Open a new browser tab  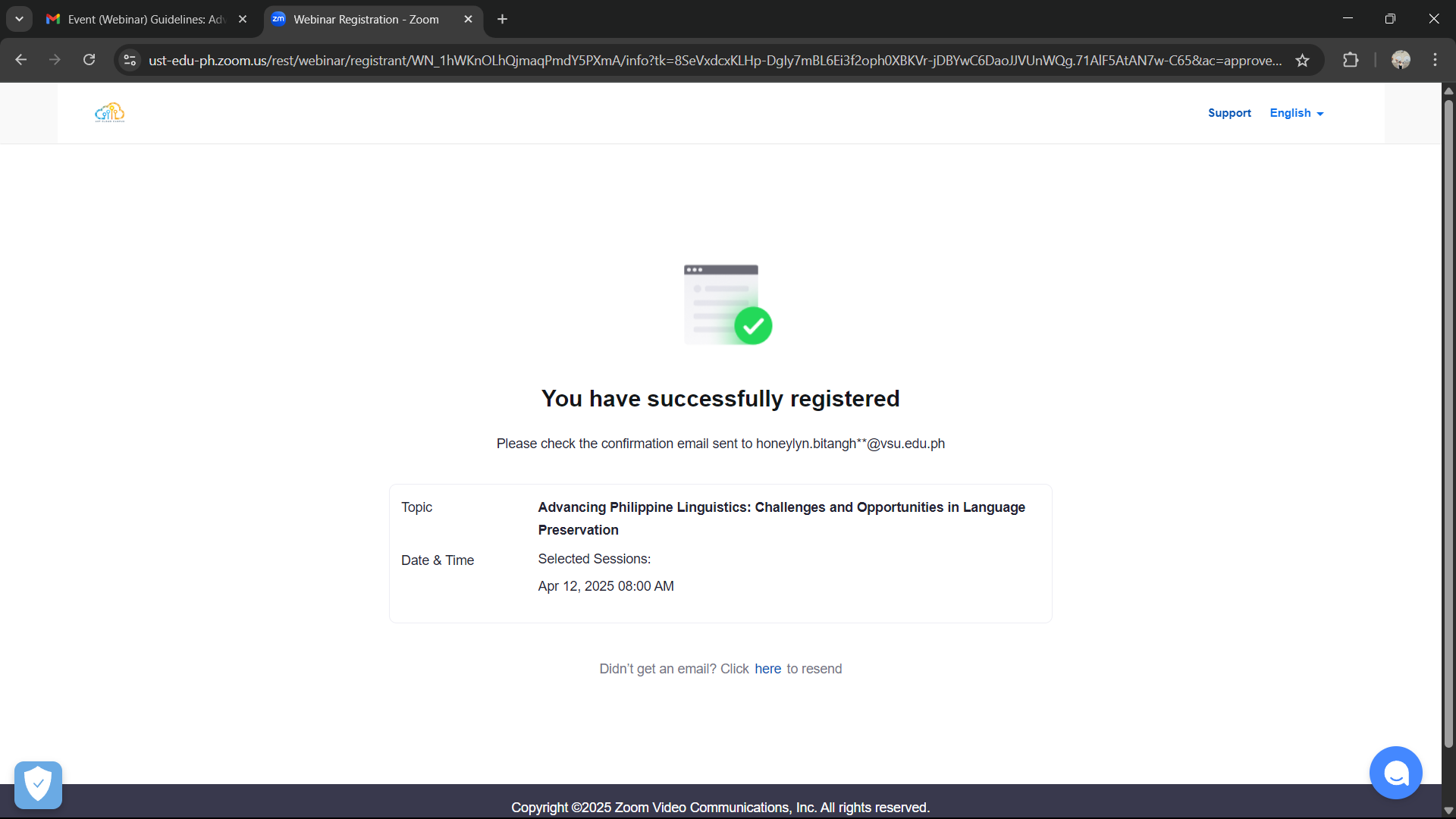(x=502, y=19)
